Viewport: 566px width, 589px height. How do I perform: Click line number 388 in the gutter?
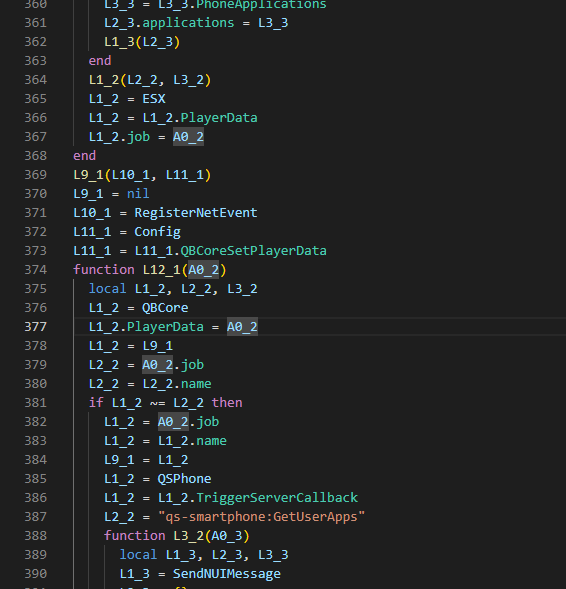click(36, 535)
